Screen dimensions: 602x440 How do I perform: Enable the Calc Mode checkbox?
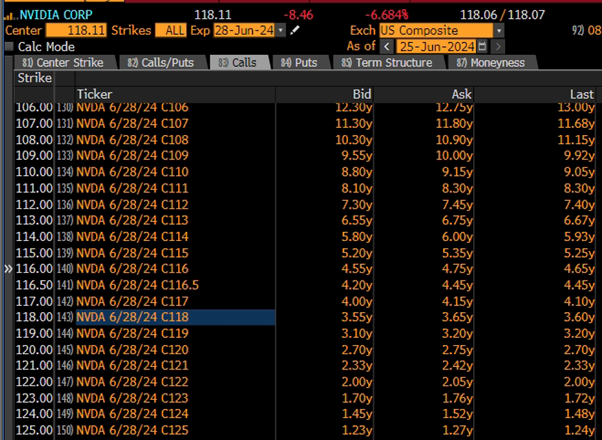10,46
